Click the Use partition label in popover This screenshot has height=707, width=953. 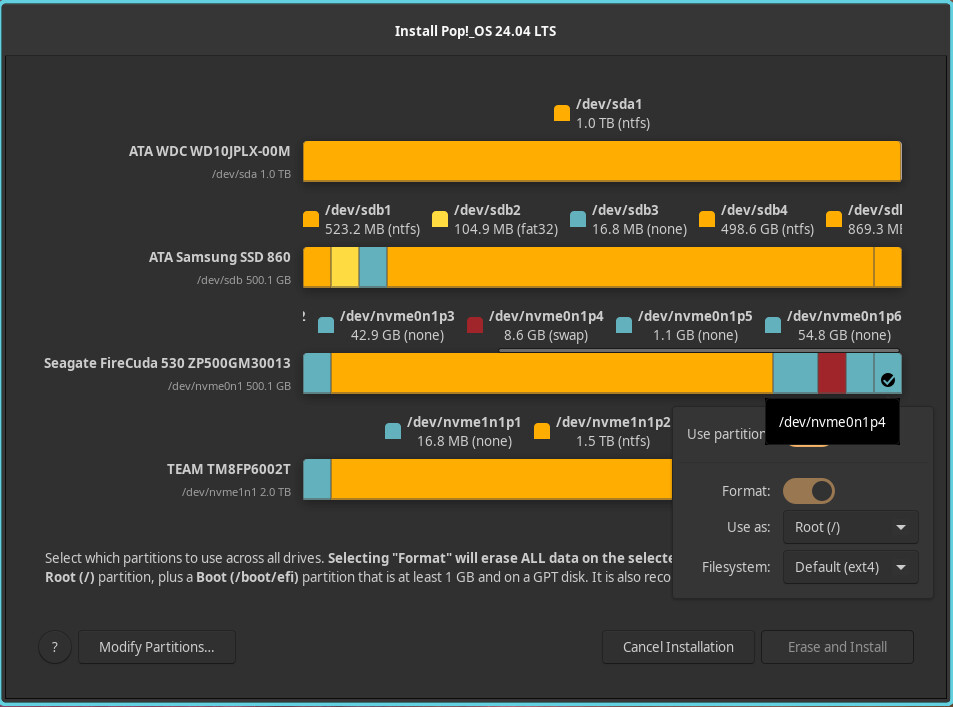point(726,434)
